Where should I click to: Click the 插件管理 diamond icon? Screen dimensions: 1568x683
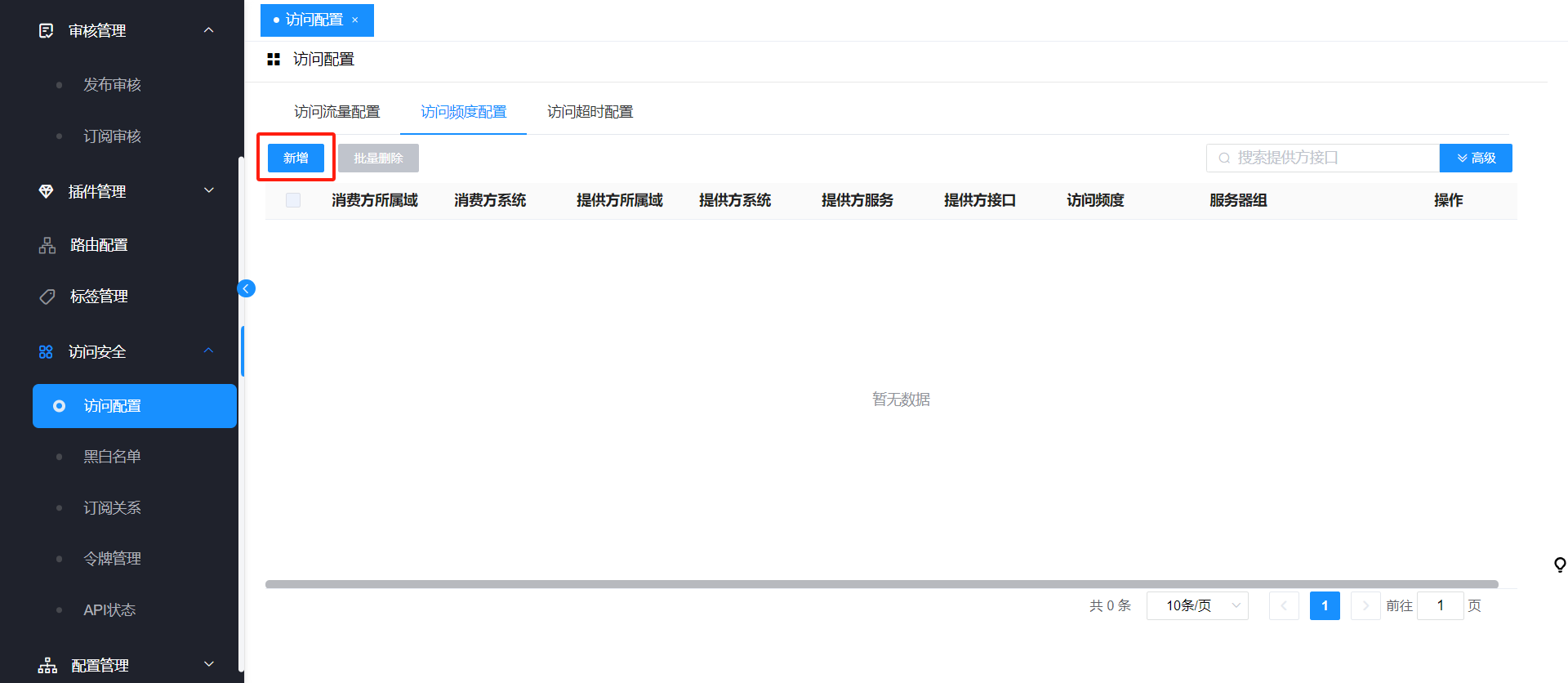coord(47,191)
